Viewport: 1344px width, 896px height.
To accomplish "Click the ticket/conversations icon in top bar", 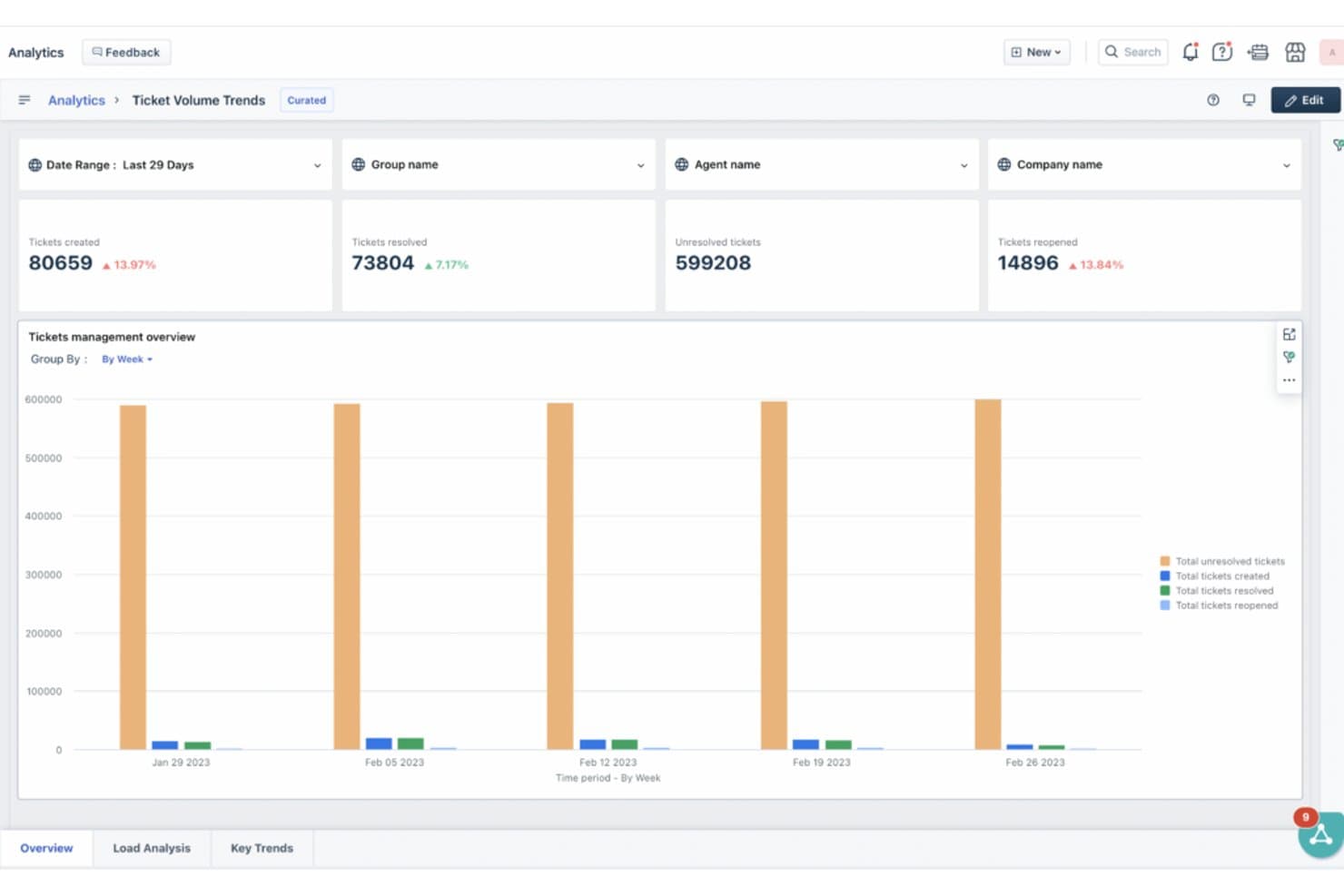I will pos(1258,53).
